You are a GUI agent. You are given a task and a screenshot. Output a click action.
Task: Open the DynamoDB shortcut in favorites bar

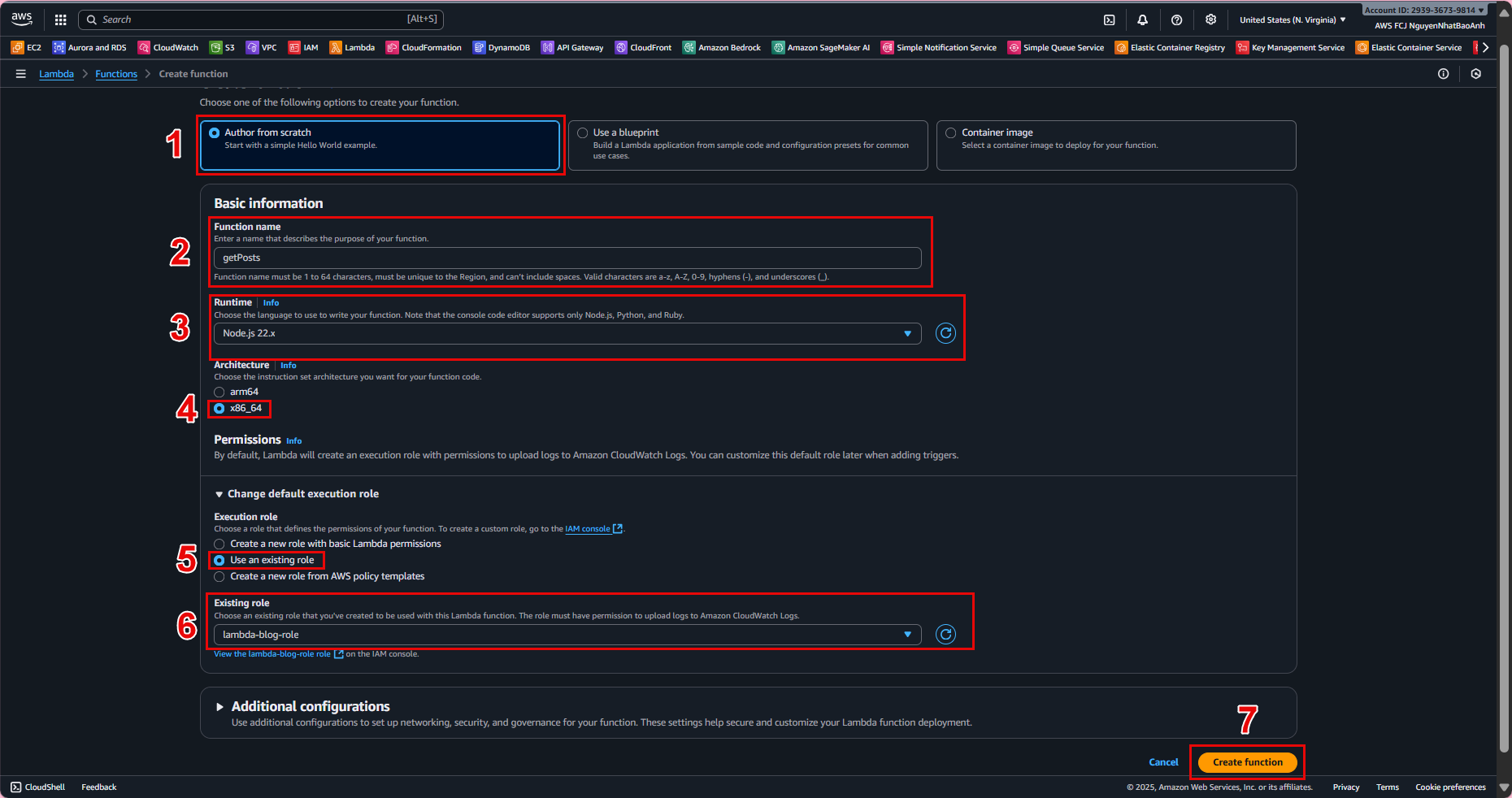502,48
